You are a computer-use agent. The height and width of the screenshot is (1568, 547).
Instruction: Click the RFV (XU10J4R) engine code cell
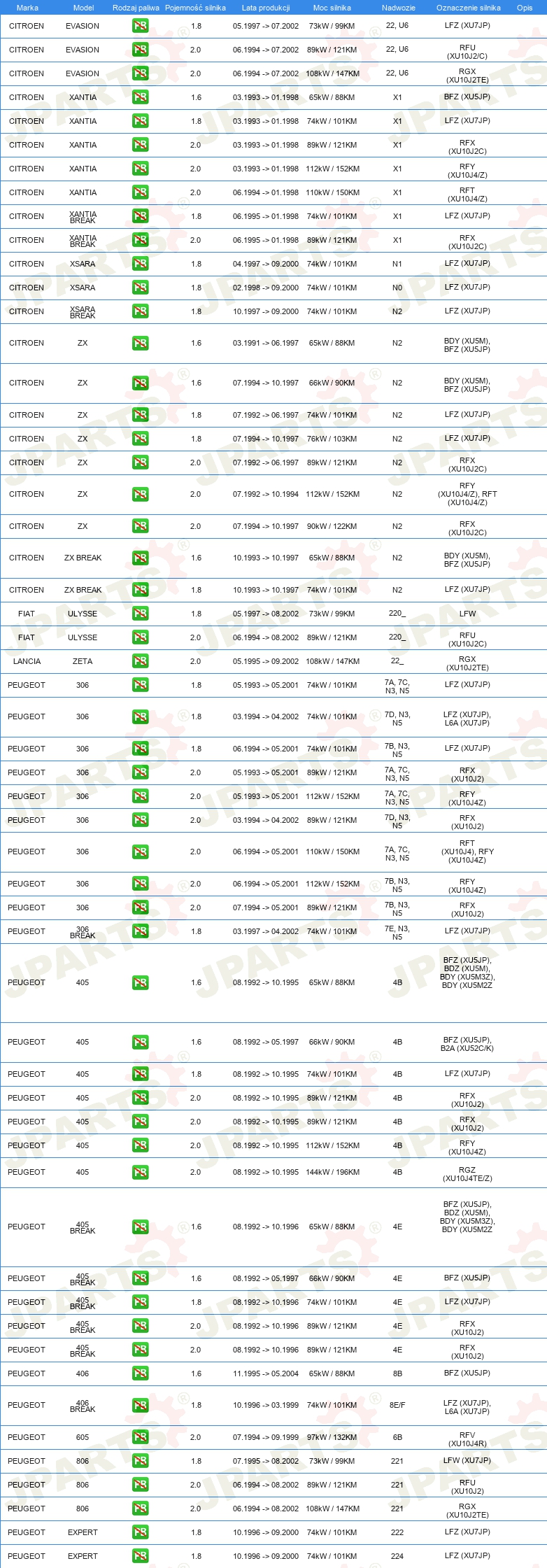(467, 1439)
